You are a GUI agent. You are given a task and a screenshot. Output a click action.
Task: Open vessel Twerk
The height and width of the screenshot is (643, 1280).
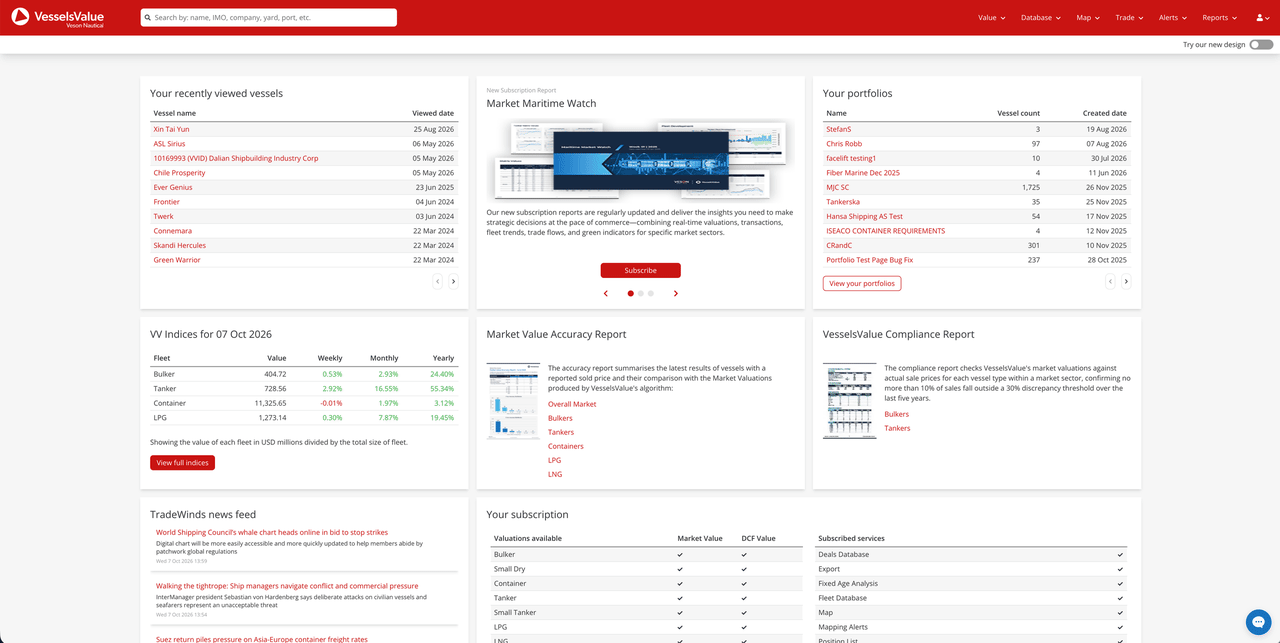[163, 216]
